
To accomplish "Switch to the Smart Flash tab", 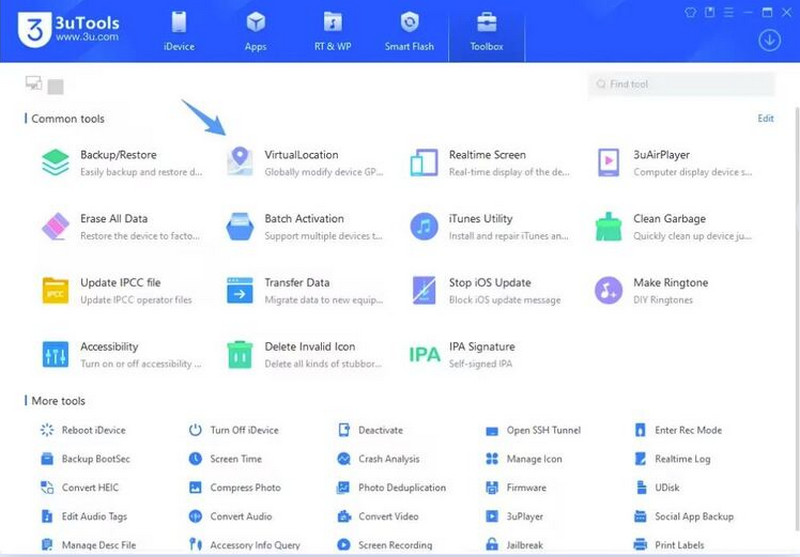I will coord(409,31).
